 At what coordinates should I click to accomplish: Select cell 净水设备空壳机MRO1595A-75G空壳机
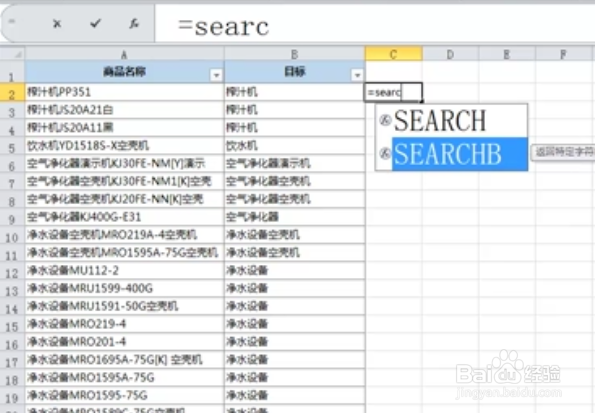tap(124, 252)
